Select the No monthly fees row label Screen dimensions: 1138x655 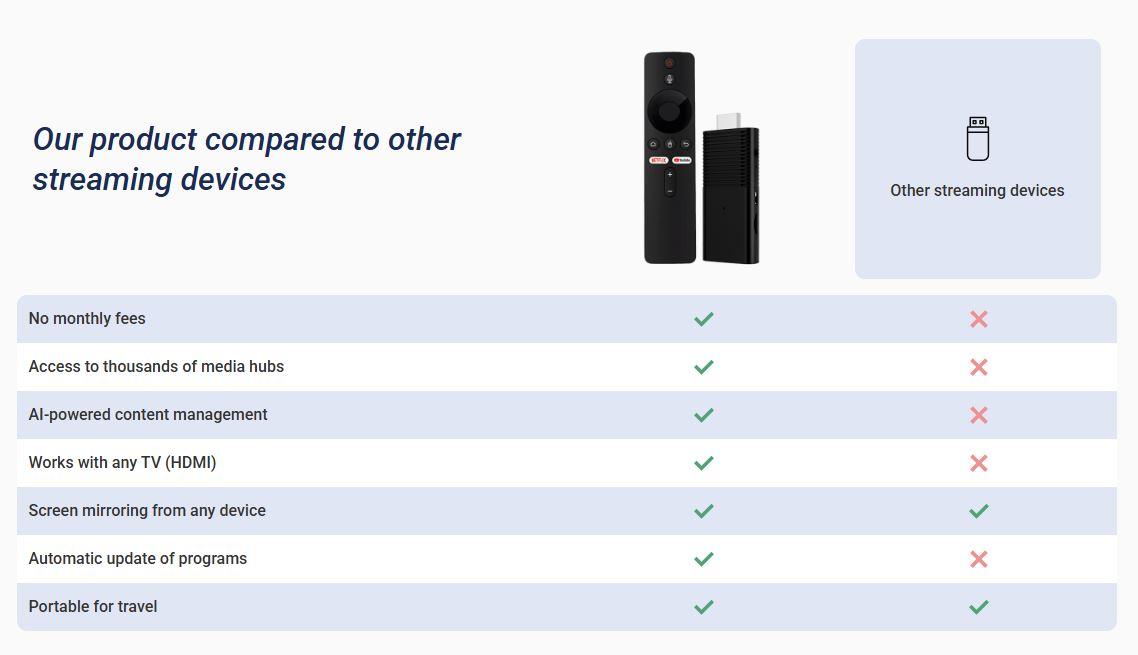[x=87, y=318]
